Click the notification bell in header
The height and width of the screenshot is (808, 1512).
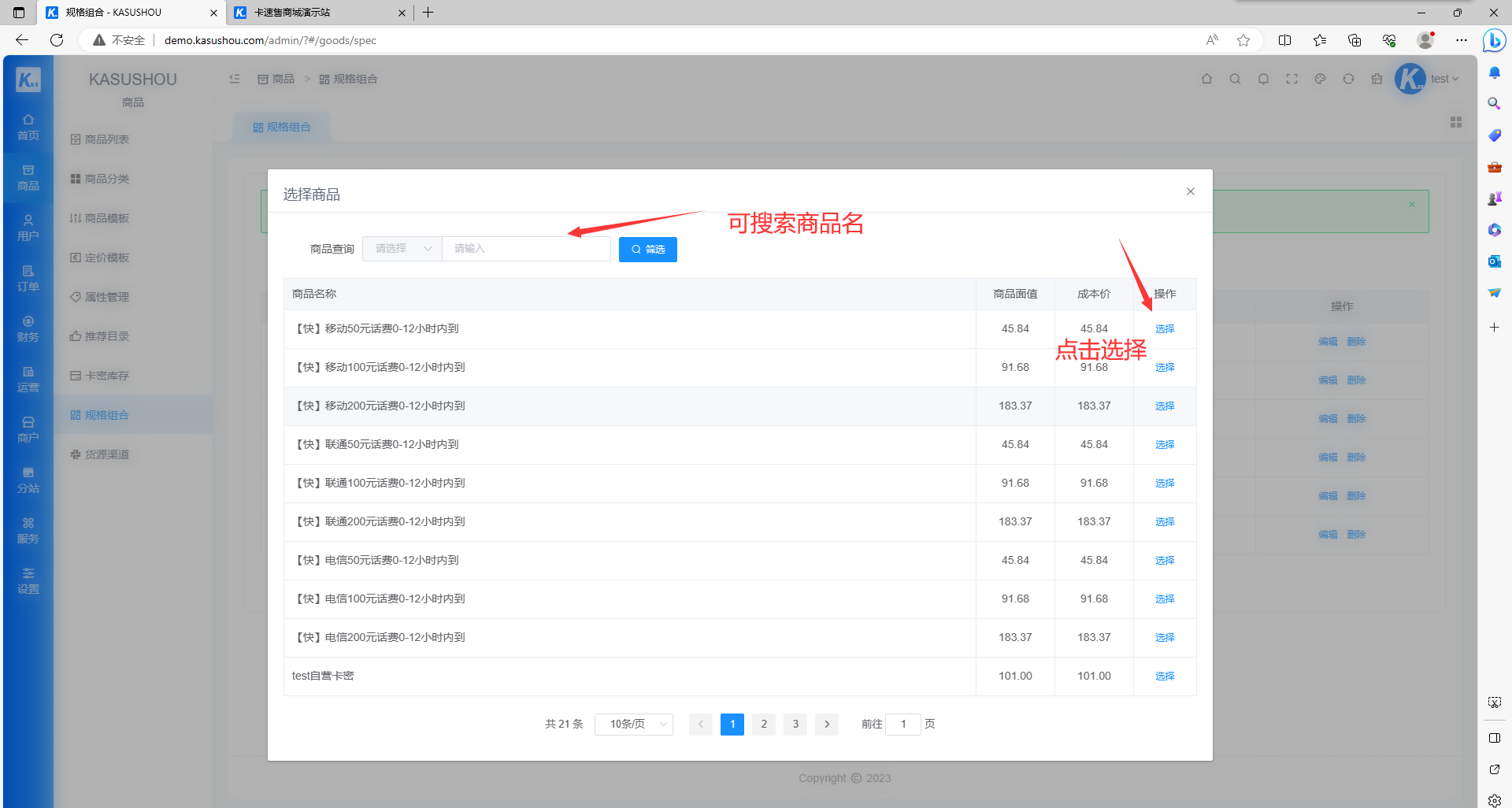point(1263,79)
